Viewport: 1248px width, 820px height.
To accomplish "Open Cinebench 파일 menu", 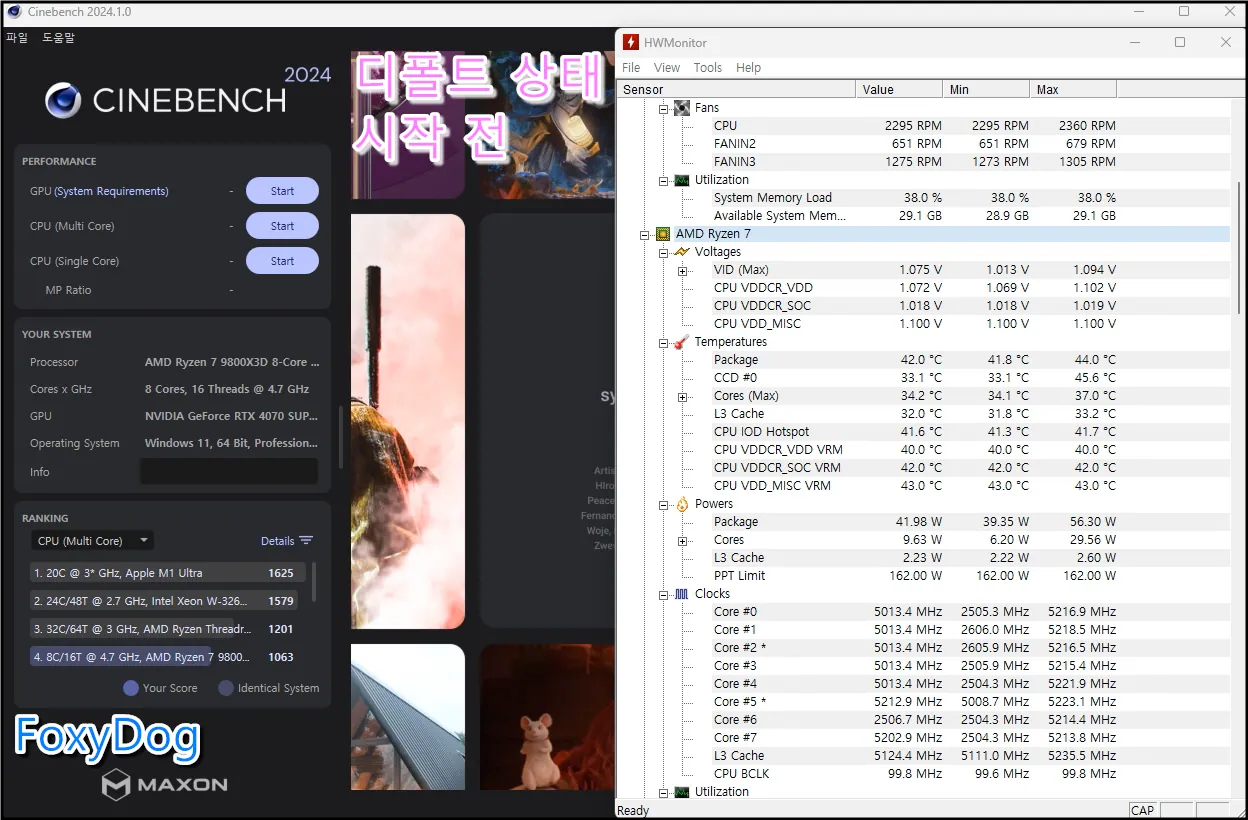I will click(17, 37).
